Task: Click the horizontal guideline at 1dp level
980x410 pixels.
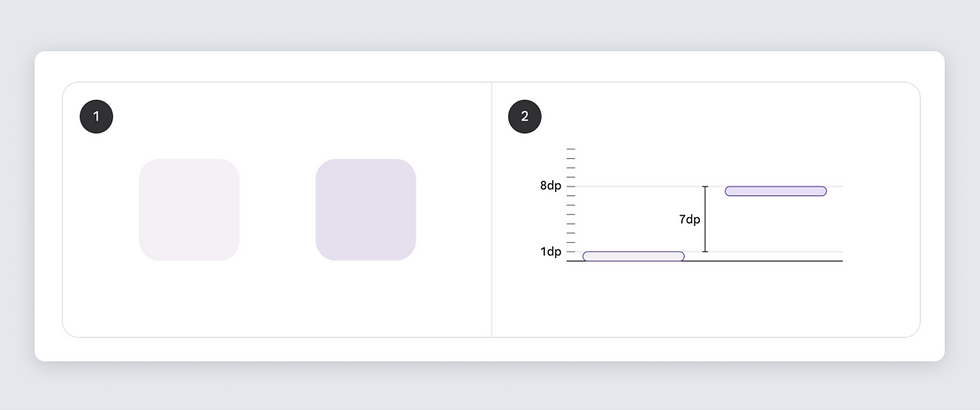Action: coord(770,251)
